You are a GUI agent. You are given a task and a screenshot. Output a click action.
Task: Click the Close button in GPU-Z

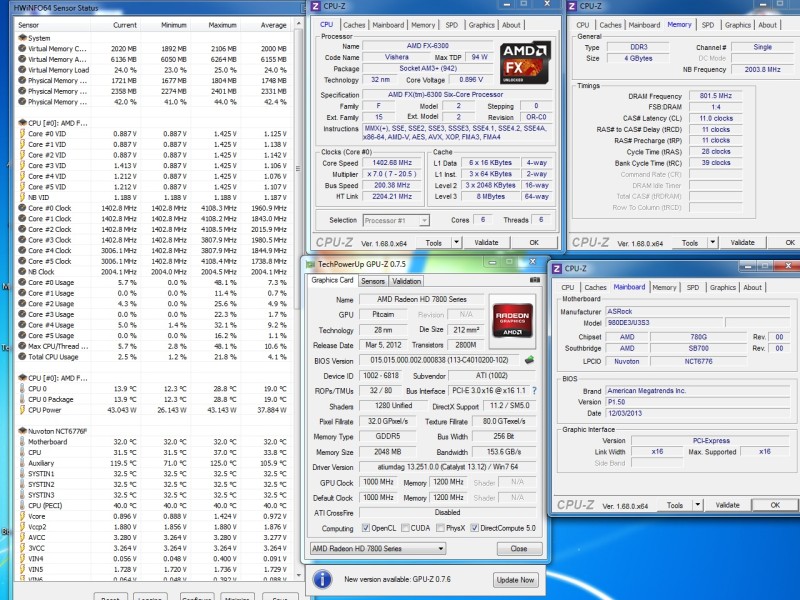pyautogui.click(x=518, y=548)
